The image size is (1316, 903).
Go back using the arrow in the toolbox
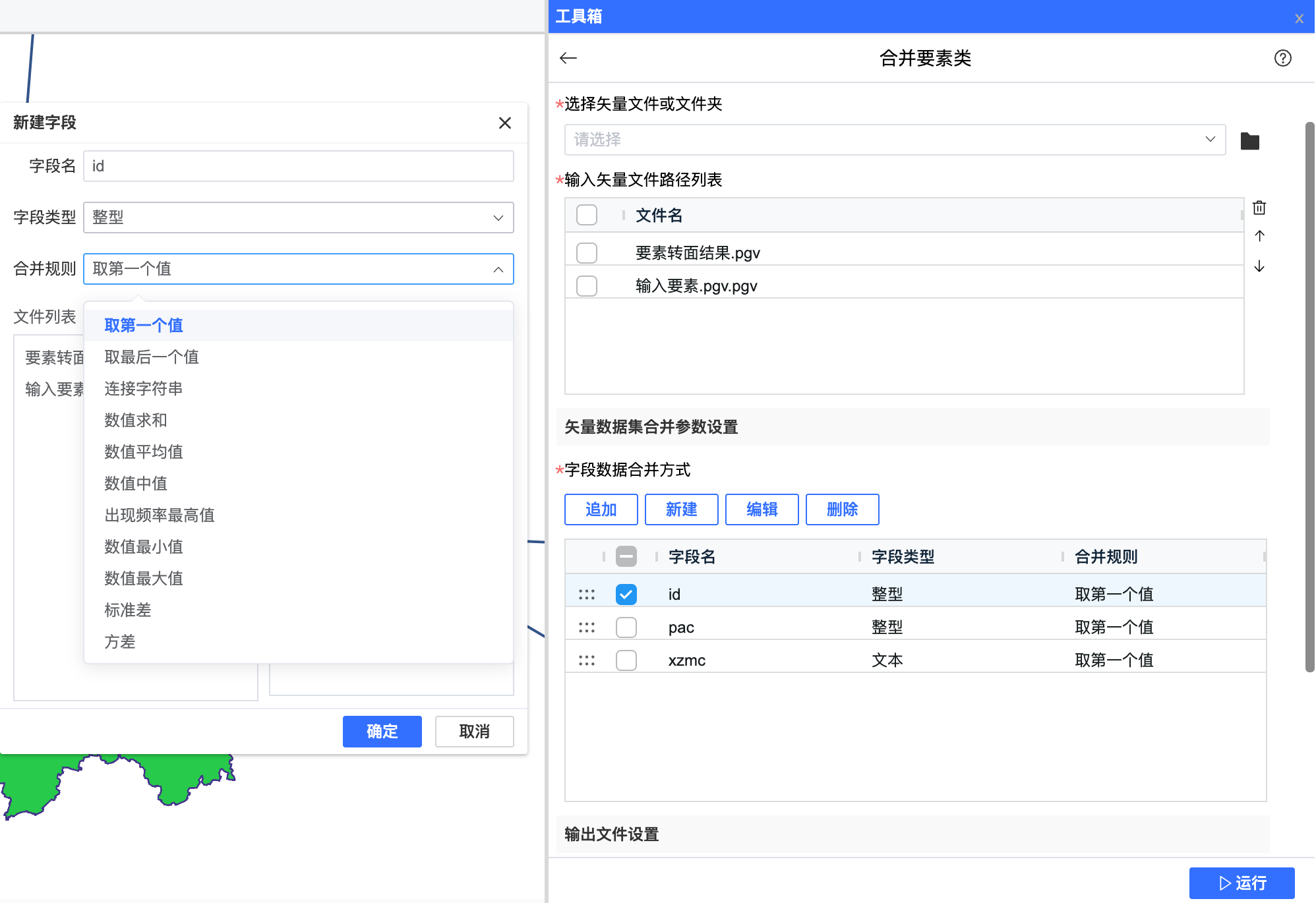(568, 58)
